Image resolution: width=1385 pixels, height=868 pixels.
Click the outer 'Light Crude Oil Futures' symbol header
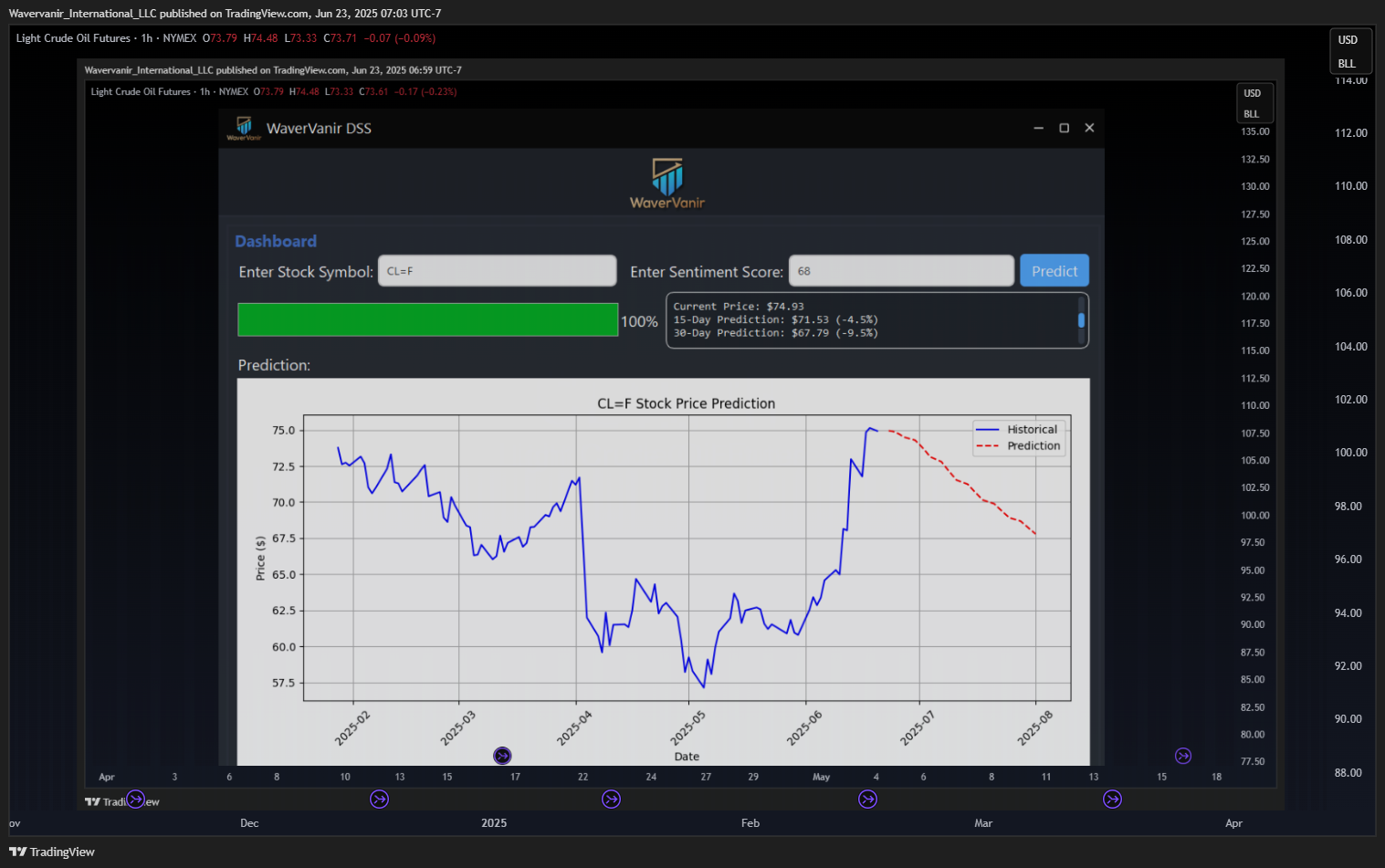pyautogui.click(x=73, y=38)
